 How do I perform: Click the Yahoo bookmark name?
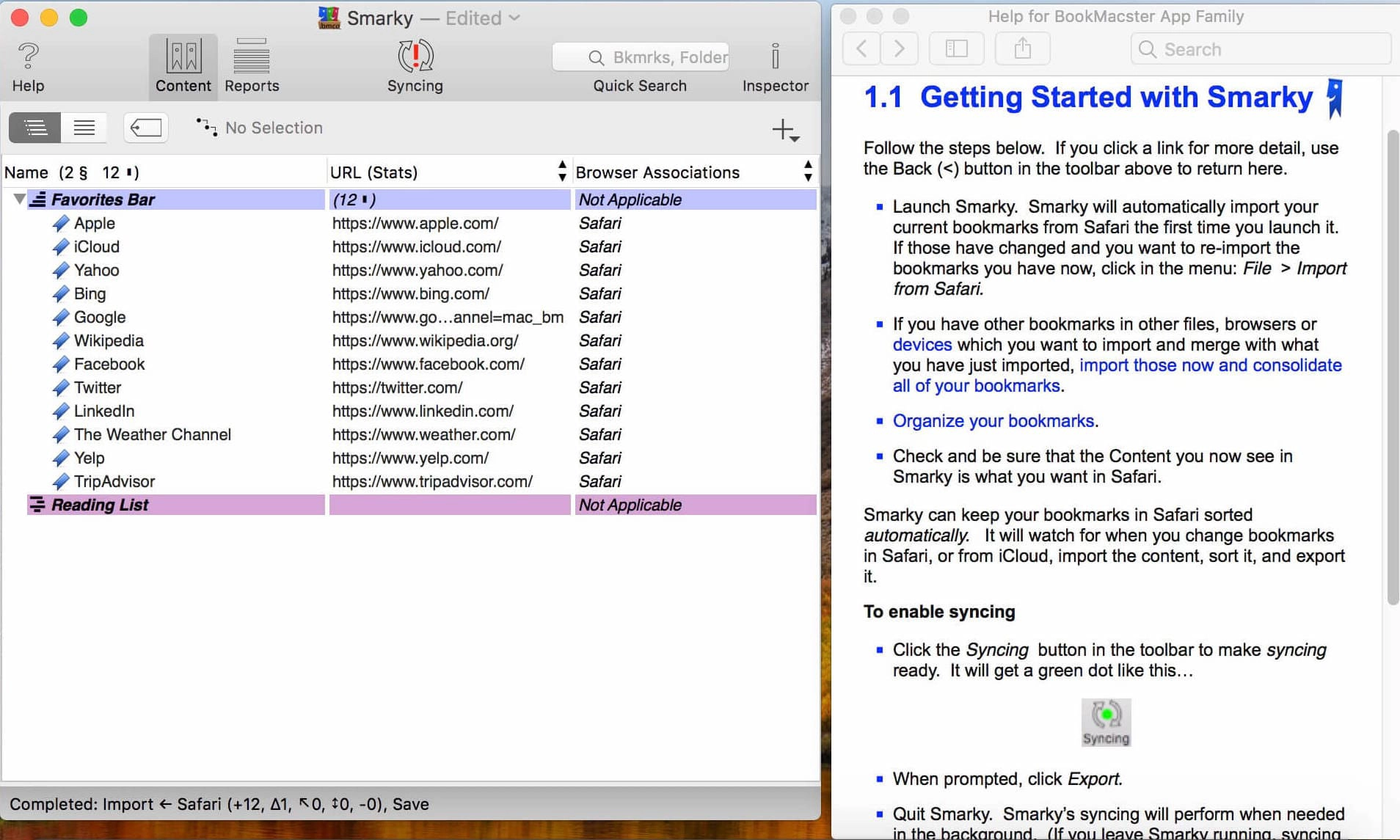tap(96, 270)
